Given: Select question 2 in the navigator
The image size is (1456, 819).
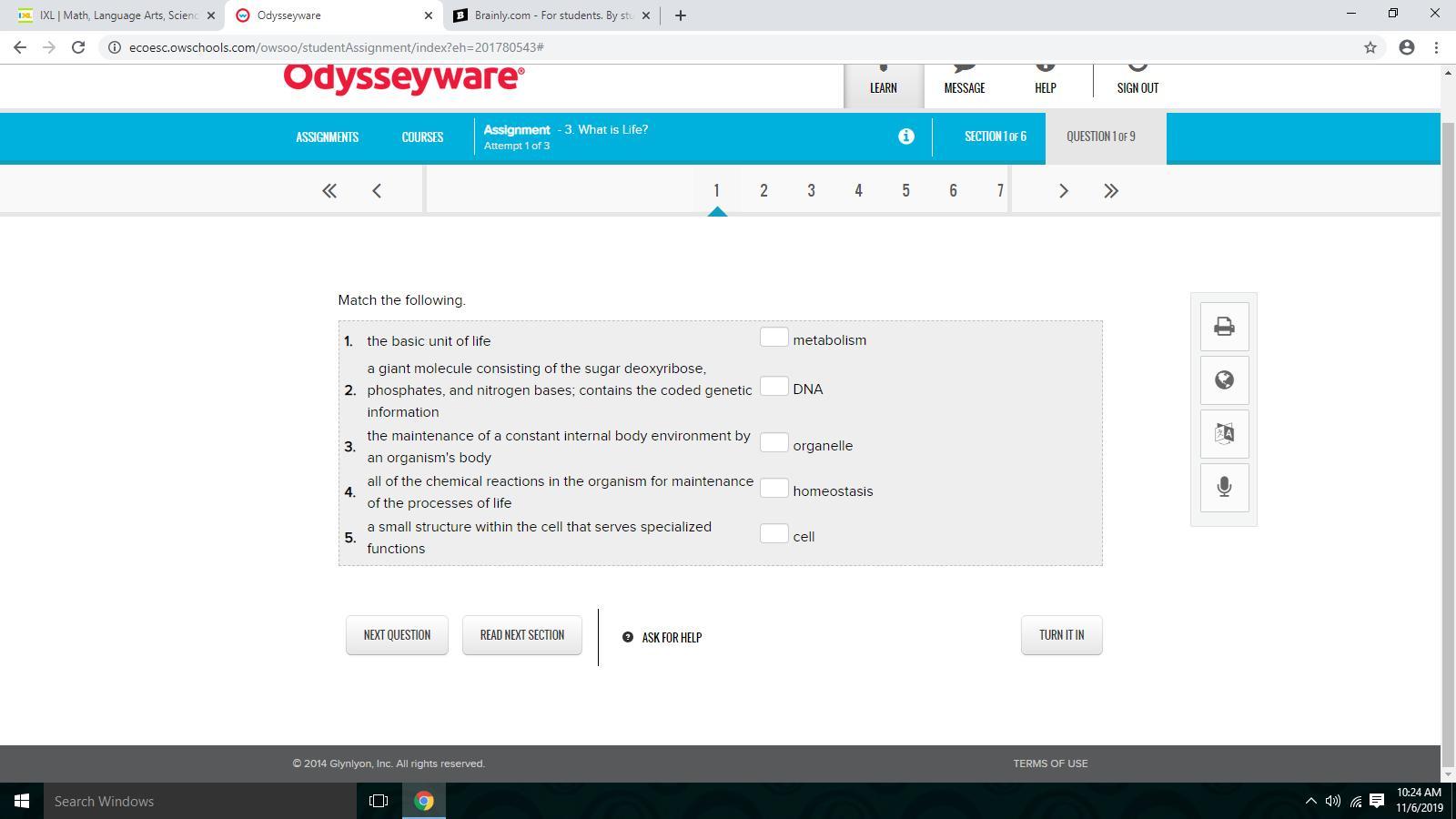Looking at the screenshot, I should click(x=763, y=190).
